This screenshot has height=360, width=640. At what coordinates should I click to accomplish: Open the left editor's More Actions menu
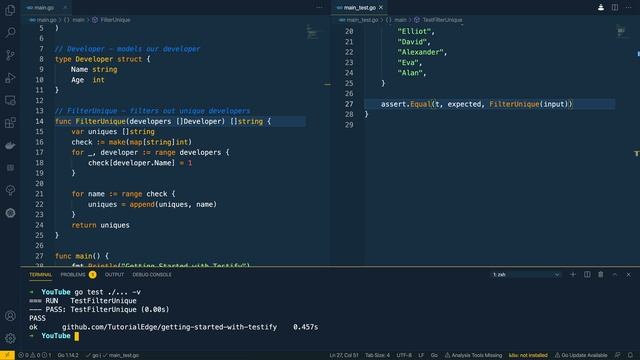click(x=319, y=7)
